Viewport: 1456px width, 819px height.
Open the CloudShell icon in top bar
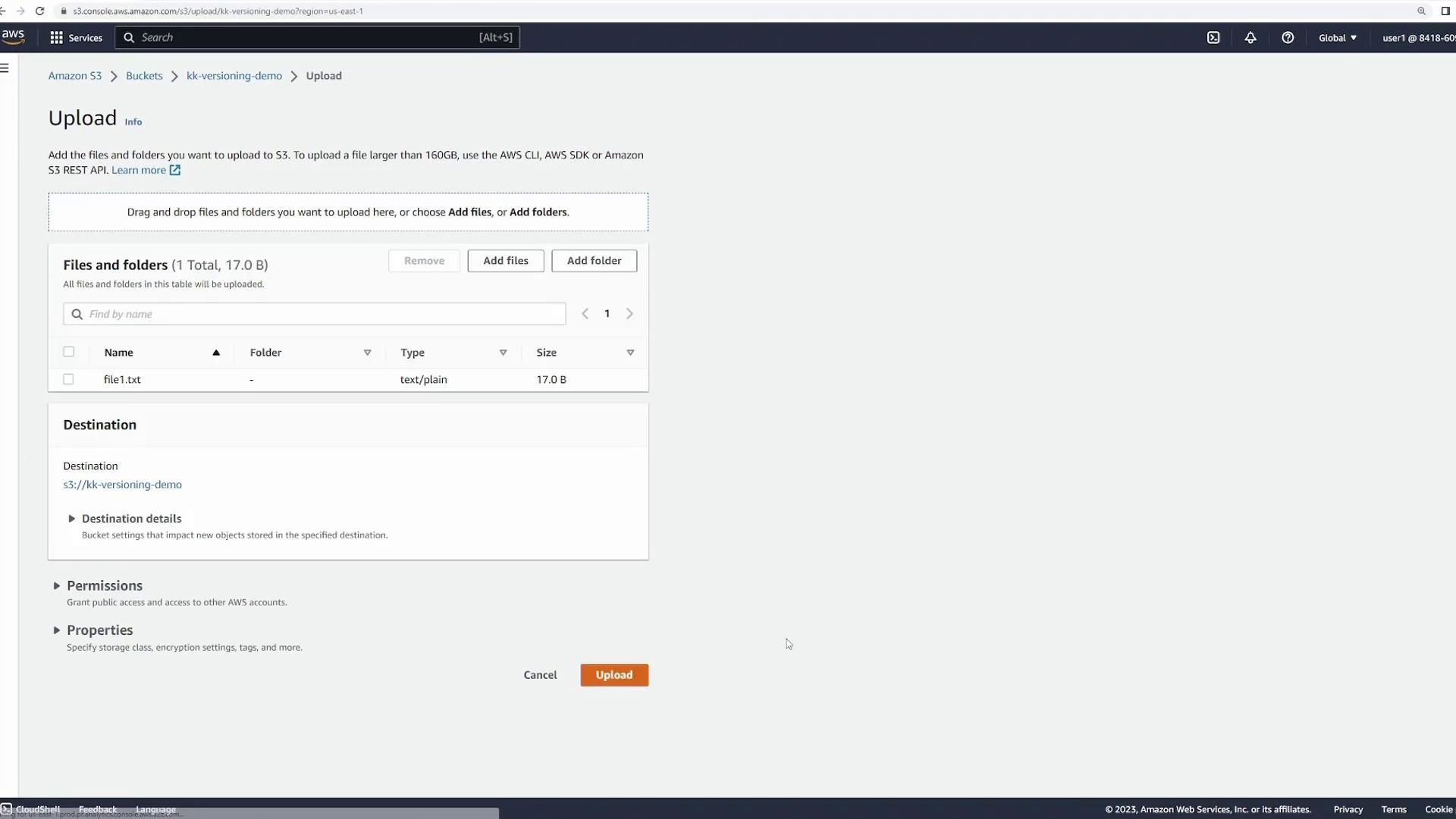pos(1213,38)
